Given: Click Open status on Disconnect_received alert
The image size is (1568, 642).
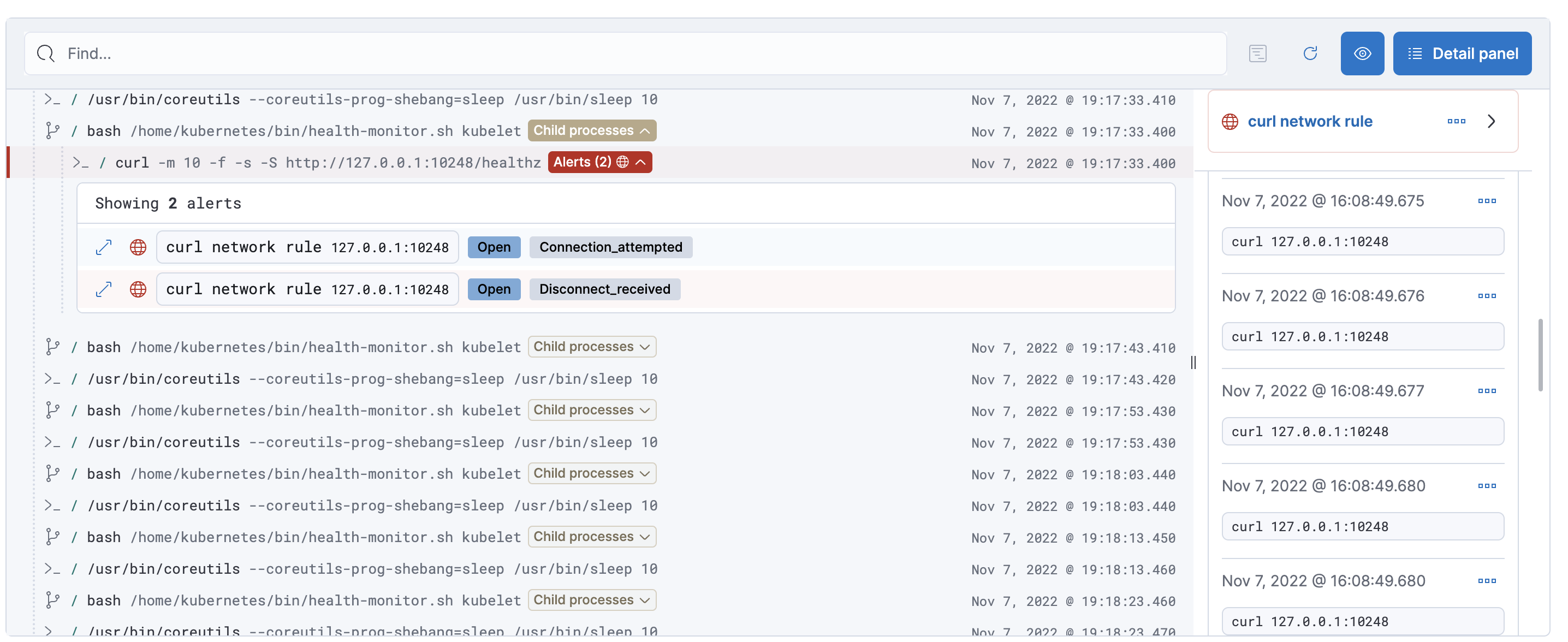Looking at the screenshot, I should (494, 289).
